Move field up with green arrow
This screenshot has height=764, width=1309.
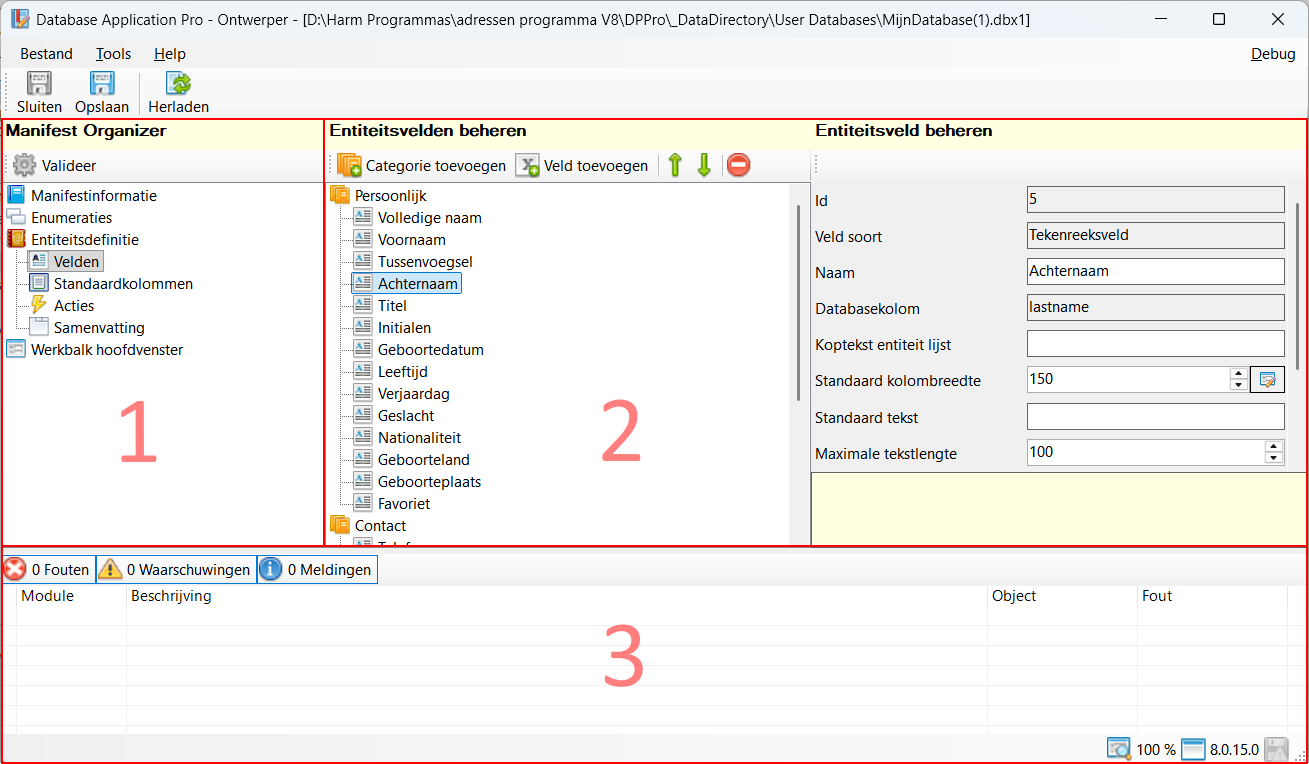[675, 166]
